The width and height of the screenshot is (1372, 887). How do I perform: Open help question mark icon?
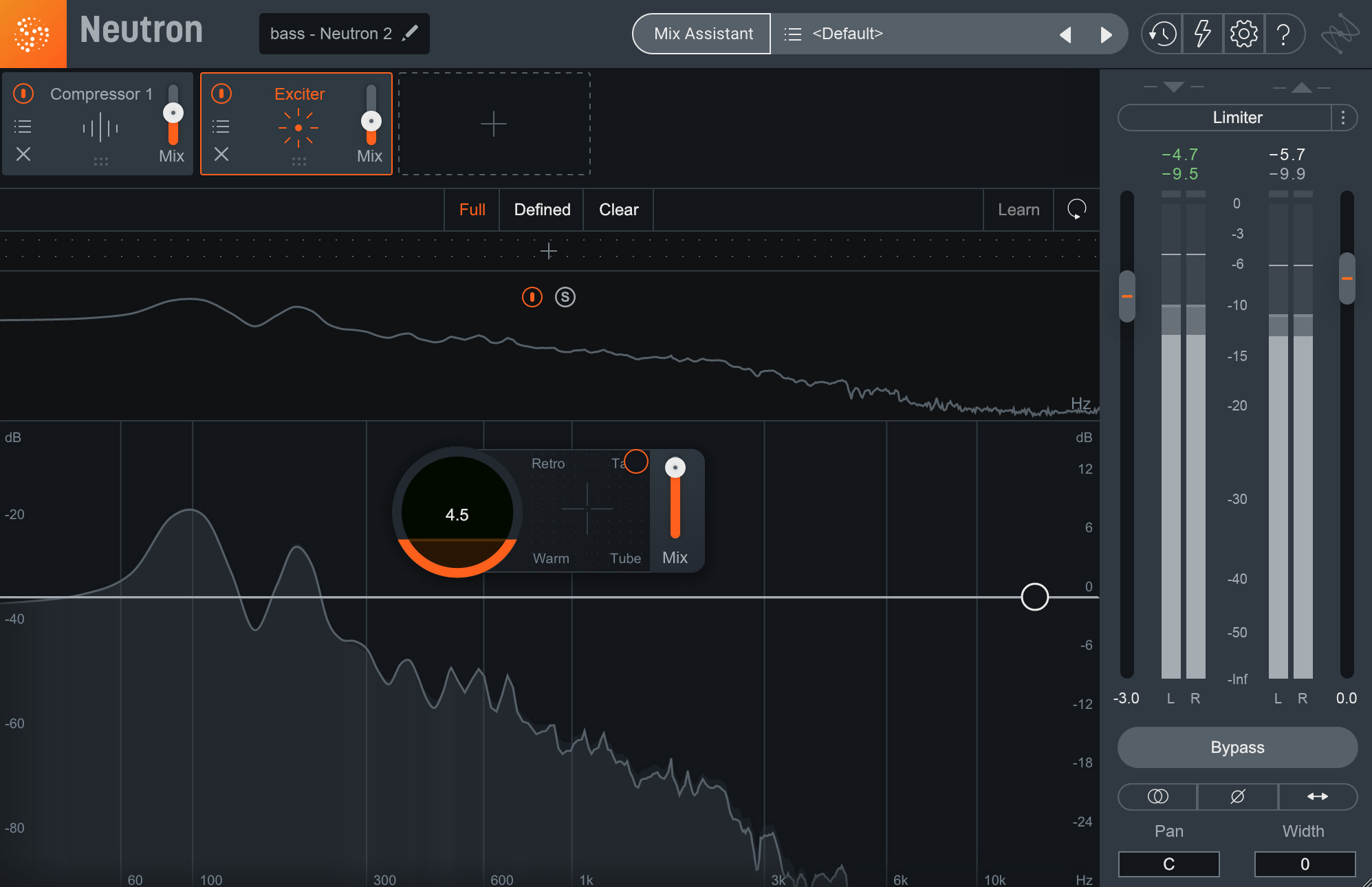pos(1283,34)
